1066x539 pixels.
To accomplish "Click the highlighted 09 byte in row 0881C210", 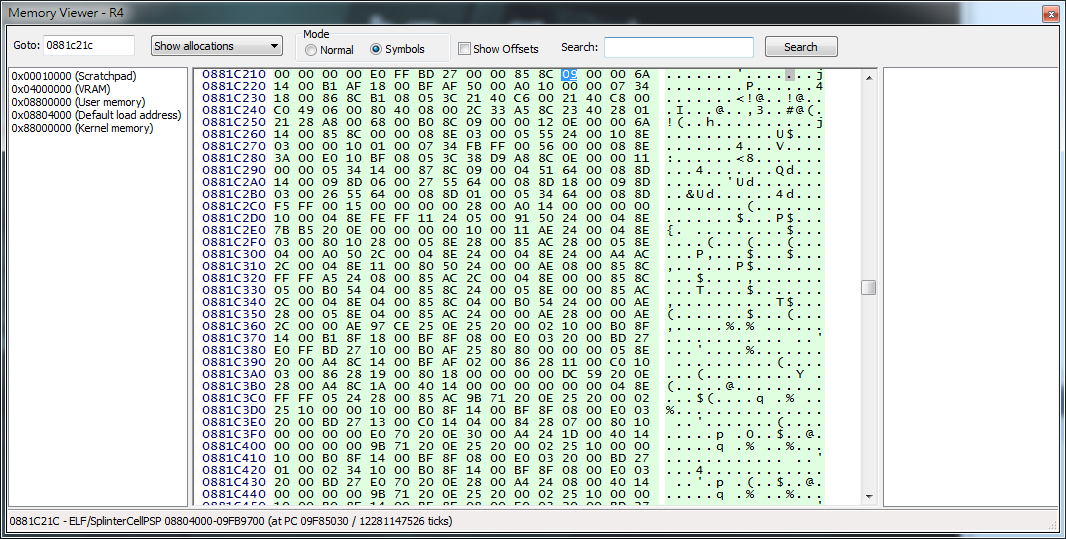I will [569, 74].
